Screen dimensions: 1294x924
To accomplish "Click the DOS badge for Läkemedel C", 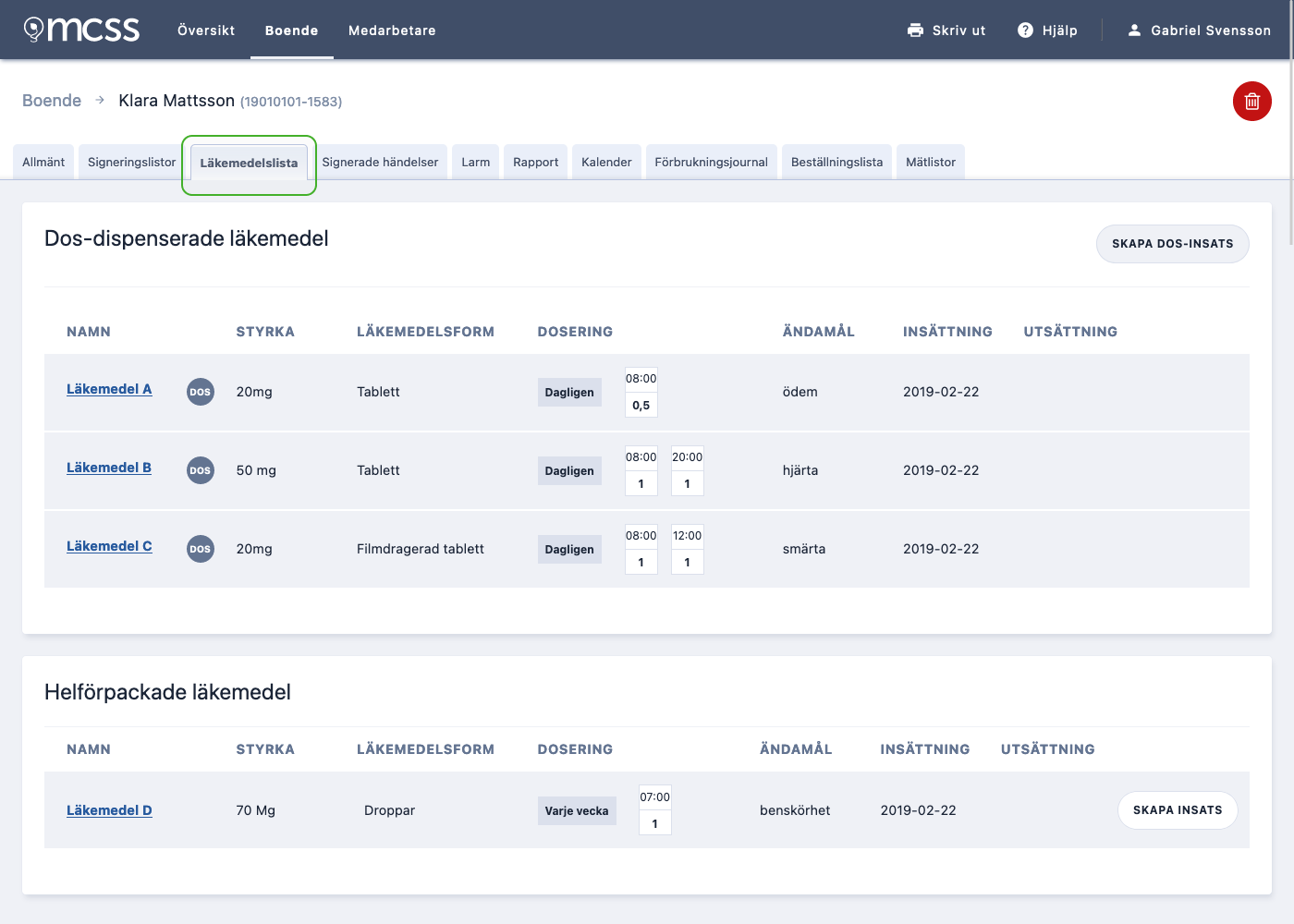I will (200, 549).
